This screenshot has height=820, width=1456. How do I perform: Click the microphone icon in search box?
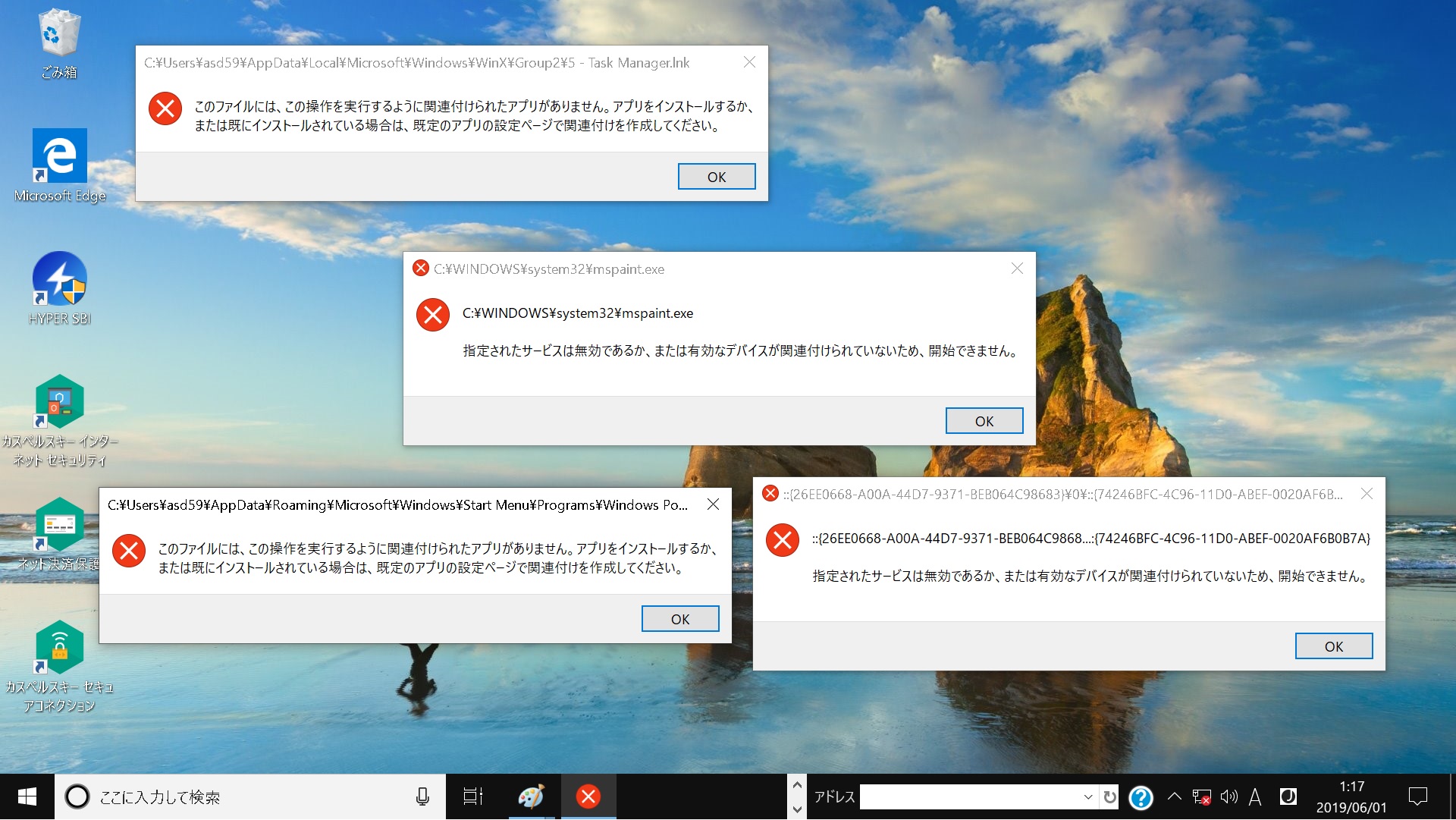pos(422,796)
